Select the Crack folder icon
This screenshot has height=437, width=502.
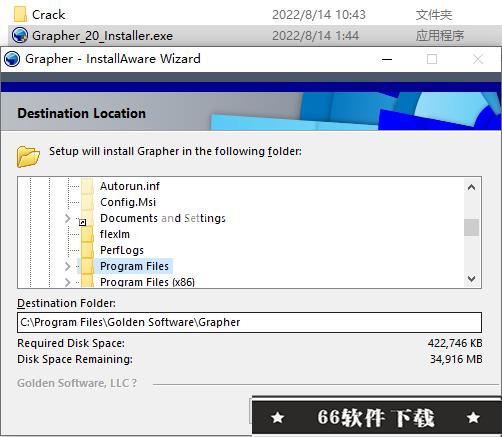coord(20,15)
